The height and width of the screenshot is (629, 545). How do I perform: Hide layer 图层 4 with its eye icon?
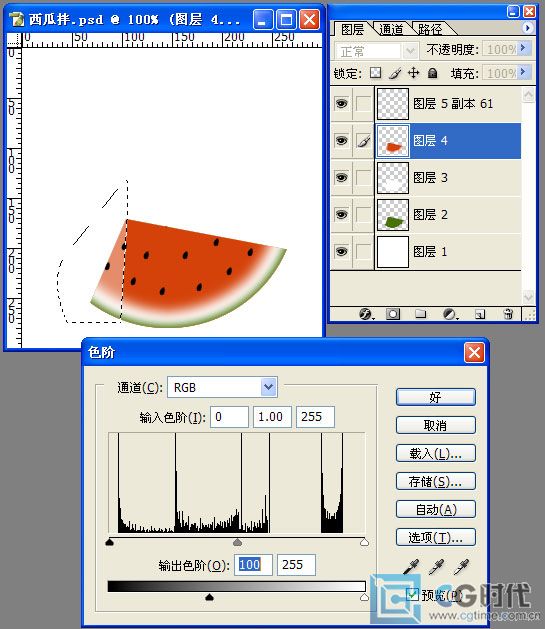(x=341, y=140)
